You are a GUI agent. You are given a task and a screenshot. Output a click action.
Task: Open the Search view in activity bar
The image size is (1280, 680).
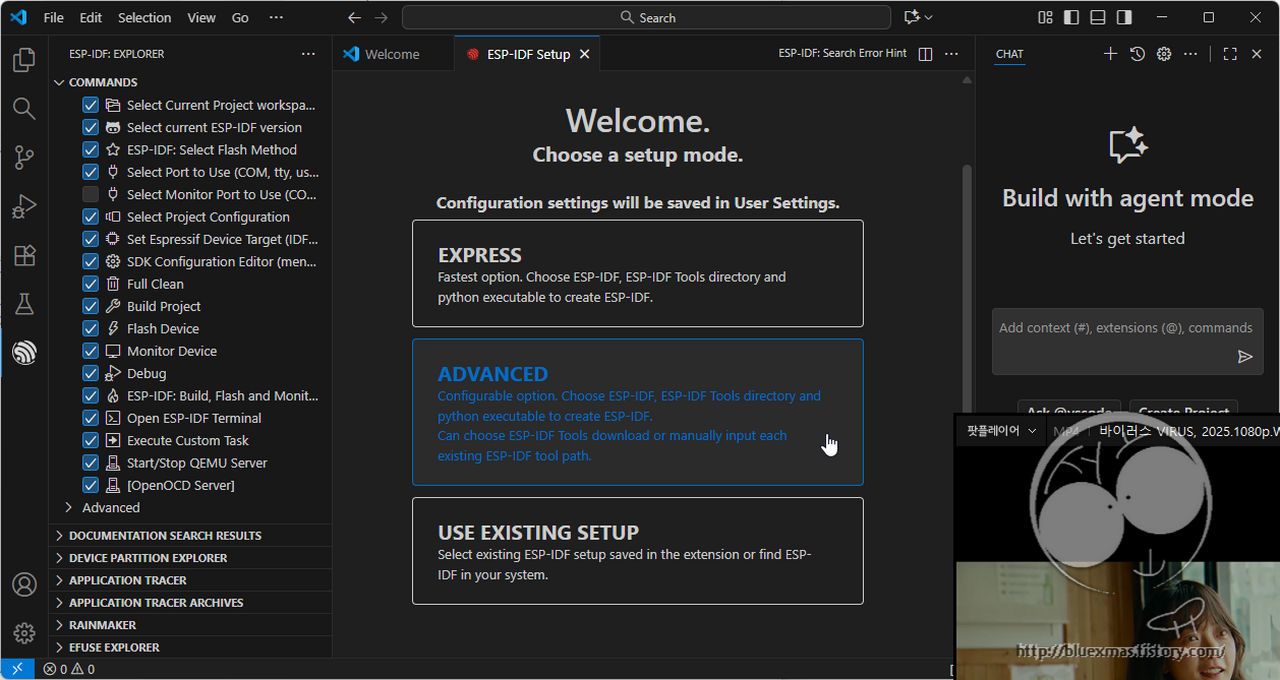click(24, 108)
